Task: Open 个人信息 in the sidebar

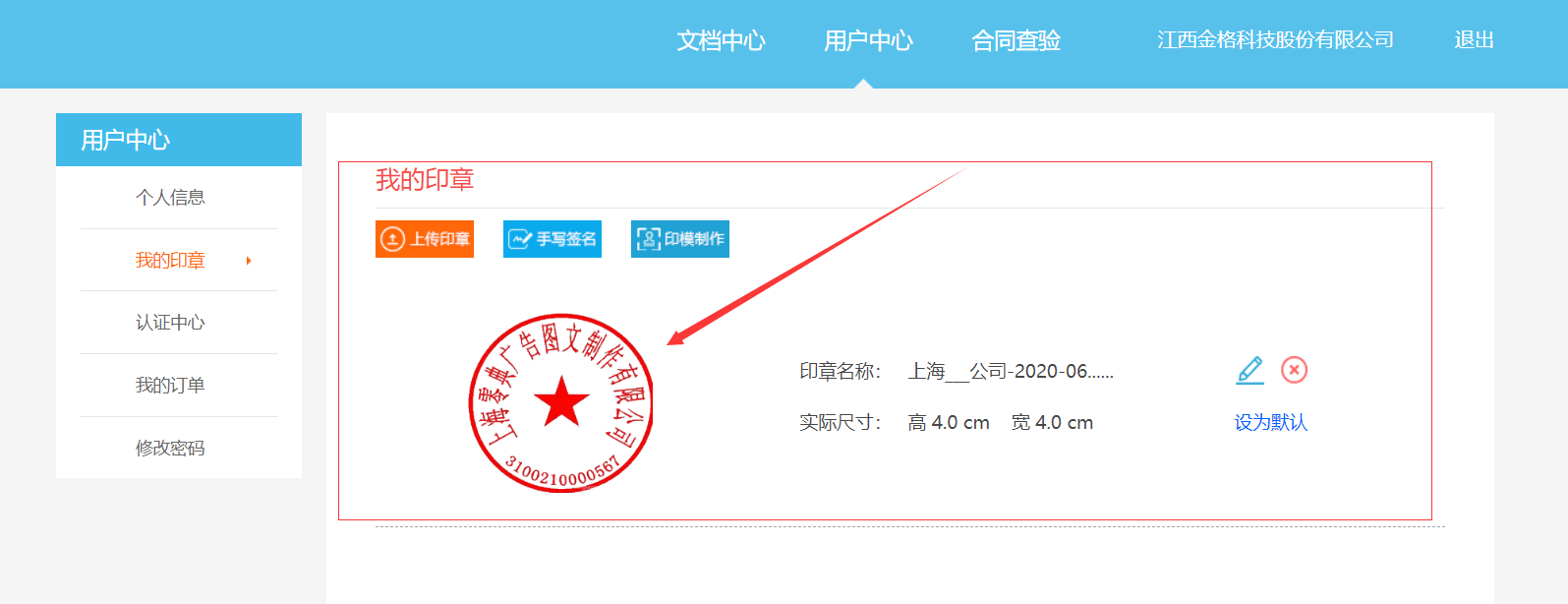Action: pos(170,198)
